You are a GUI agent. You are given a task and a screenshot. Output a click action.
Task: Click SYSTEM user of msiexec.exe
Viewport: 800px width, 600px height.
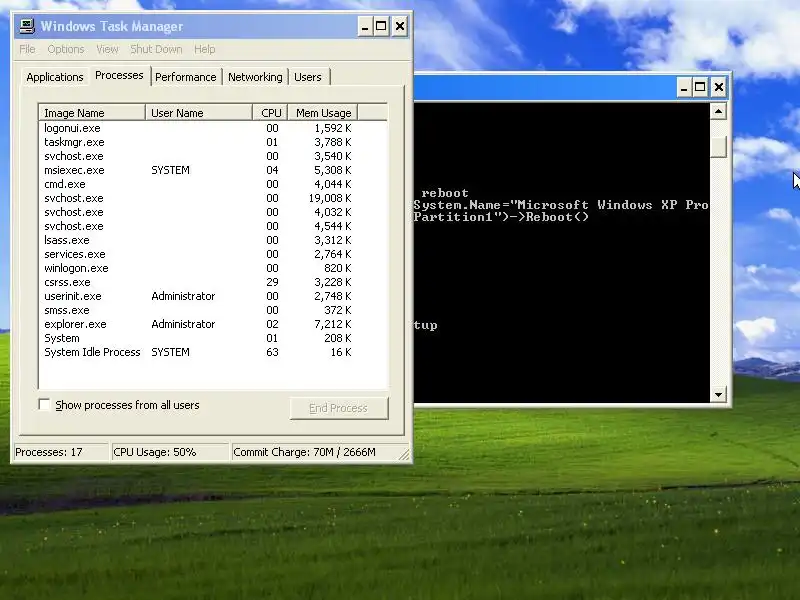click(170, 170)
